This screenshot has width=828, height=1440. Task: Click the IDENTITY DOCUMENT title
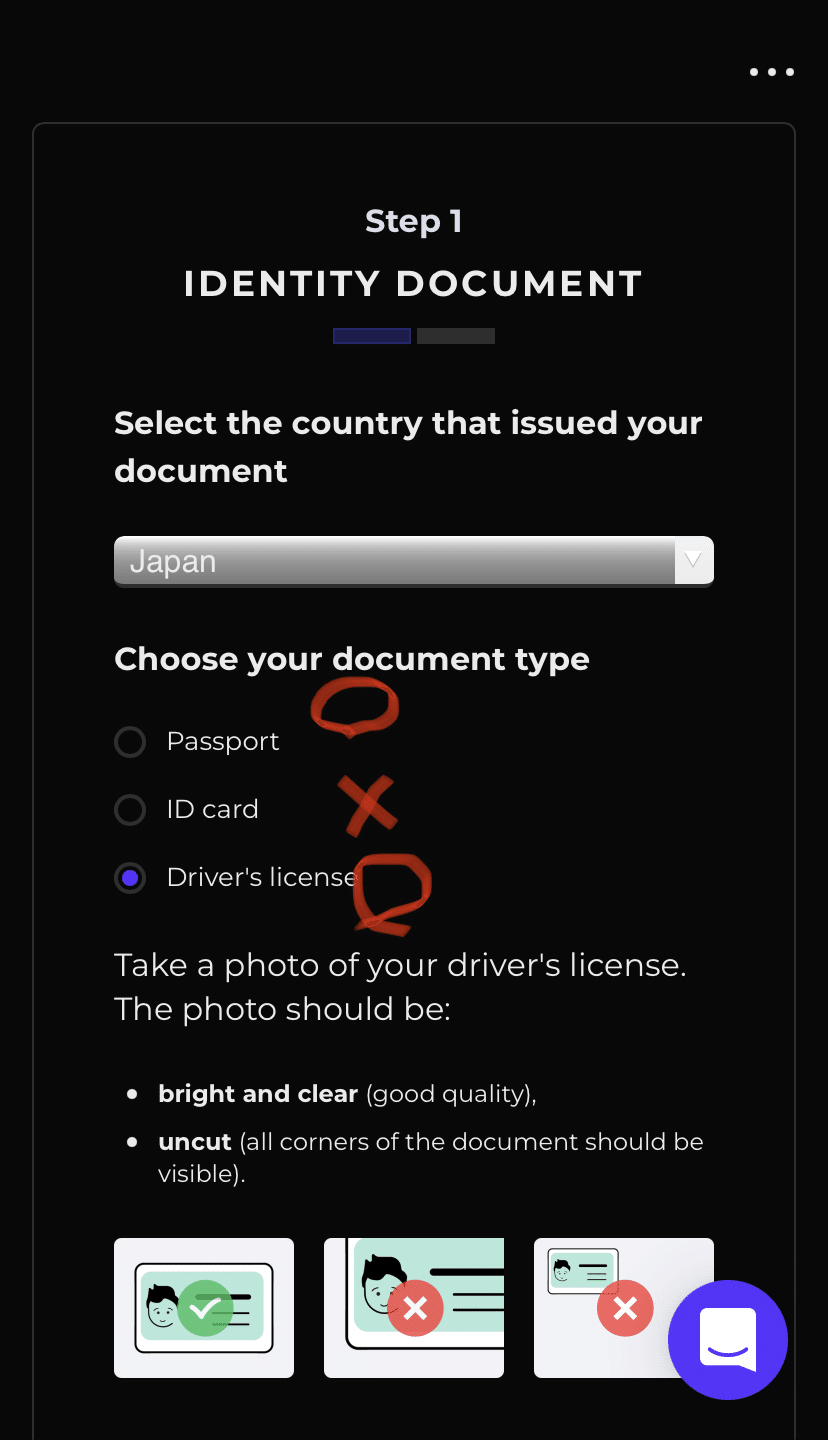(x=414, y=284)
